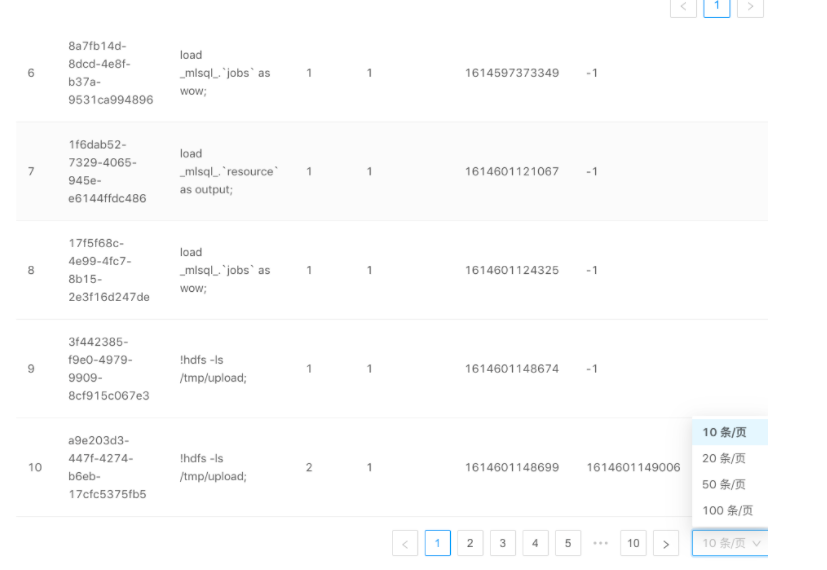Open page 5 in bottom pagination

point(567,543)
